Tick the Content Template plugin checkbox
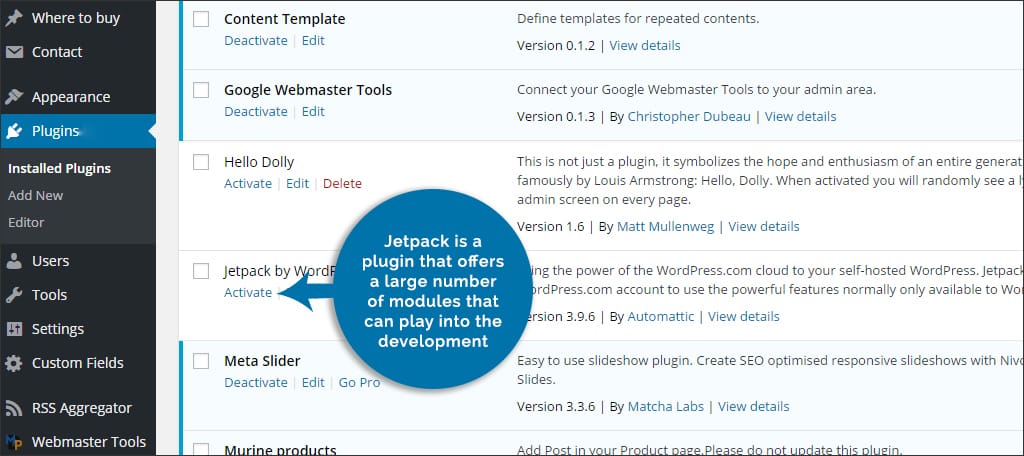 [x=201, y=19]
